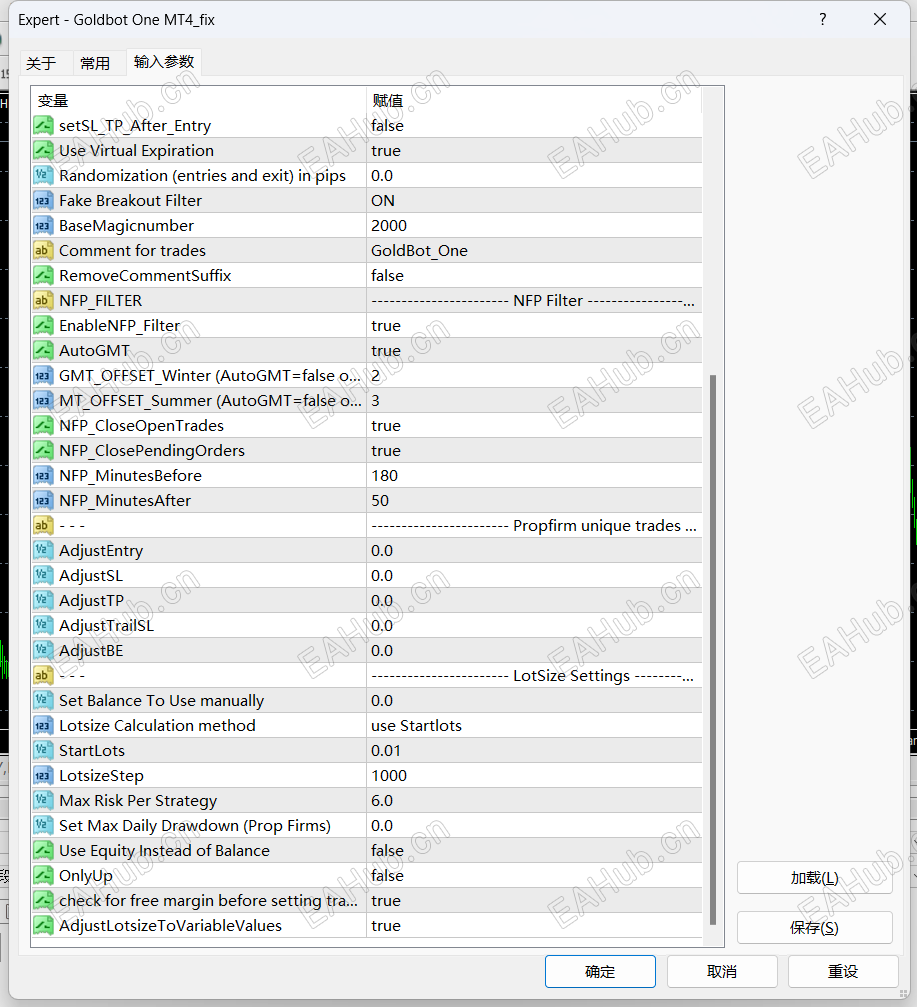The height and width of the screenshot is (1007, 917).
Task: Click the 赋值 column header
Action: coord(534,100)
